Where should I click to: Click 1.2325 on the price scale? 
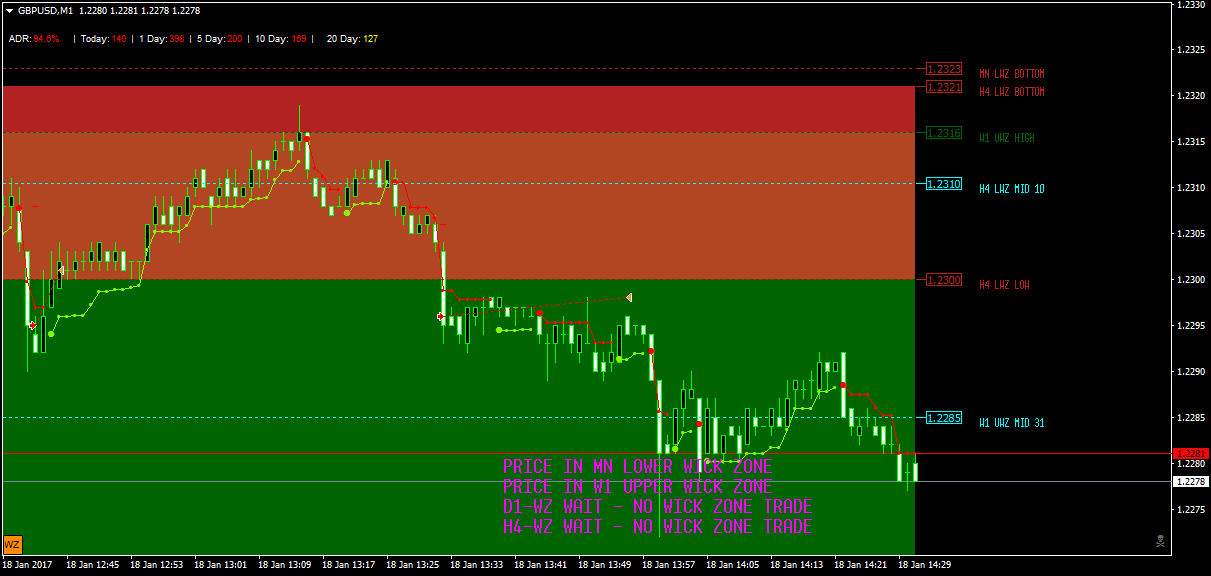(x=1192, y=50)
